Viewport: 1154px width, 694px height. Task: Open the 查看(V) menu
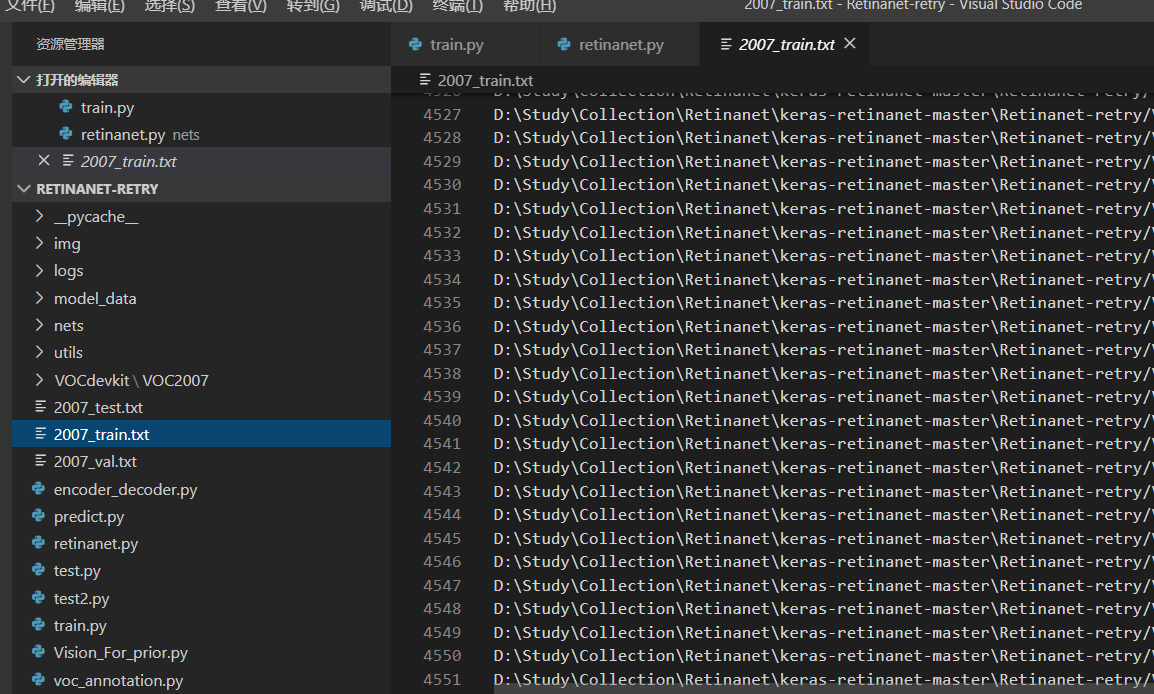coord(241,6)
